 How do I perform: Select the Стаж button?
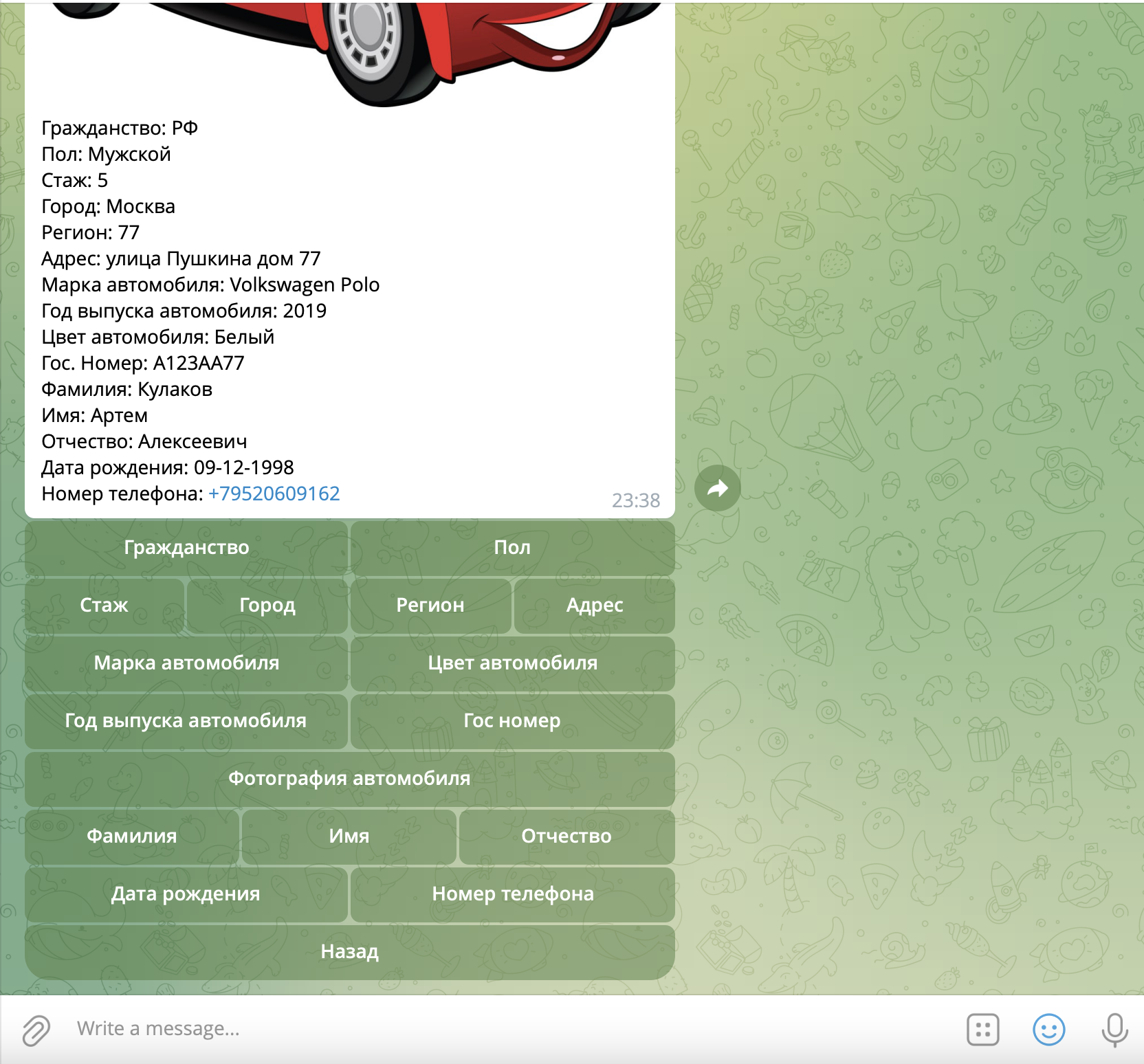click(104, 606)
